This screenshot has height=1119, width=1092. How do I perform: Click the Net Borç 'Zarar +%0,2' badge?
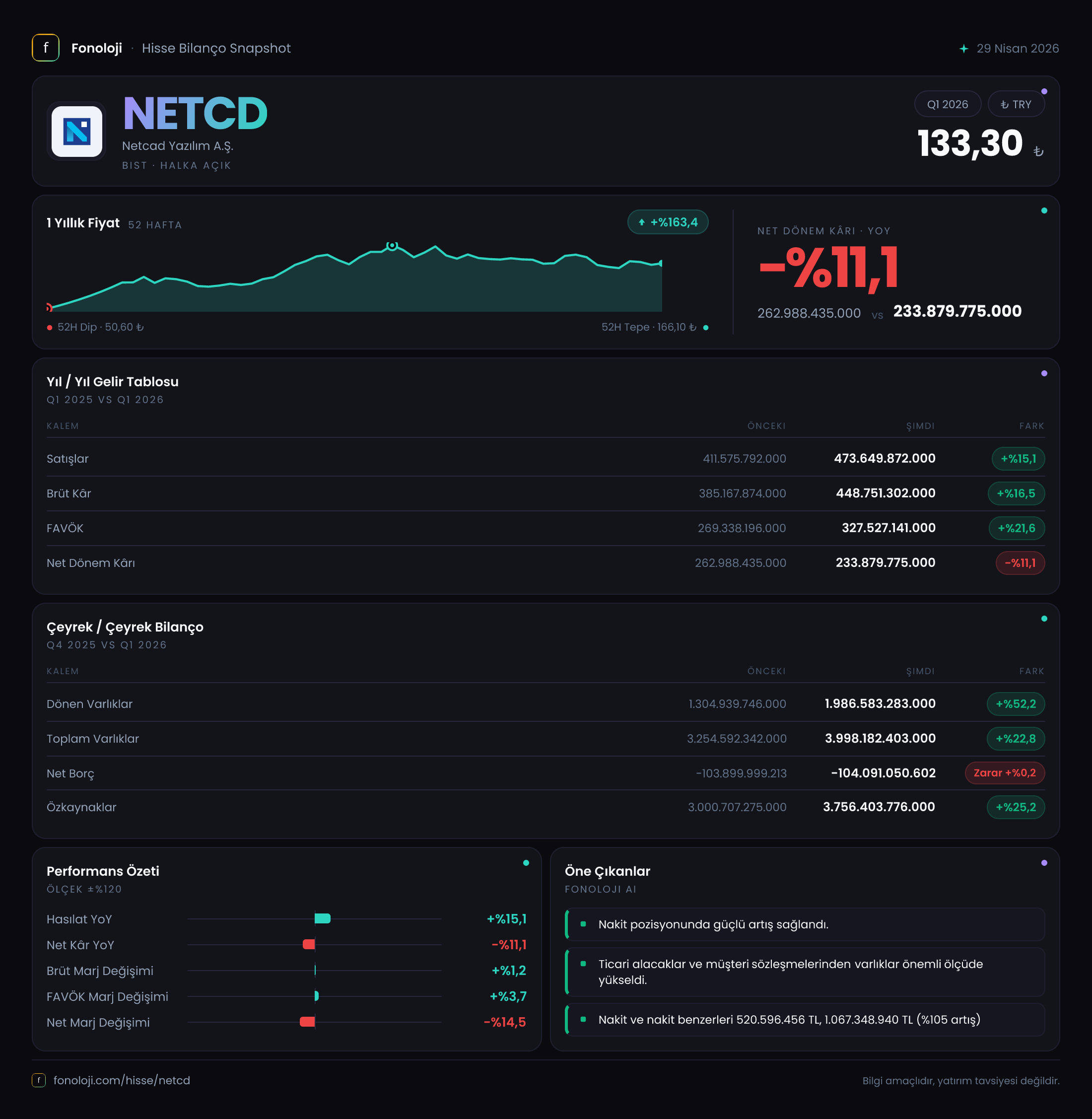(x=1004, y=772)
